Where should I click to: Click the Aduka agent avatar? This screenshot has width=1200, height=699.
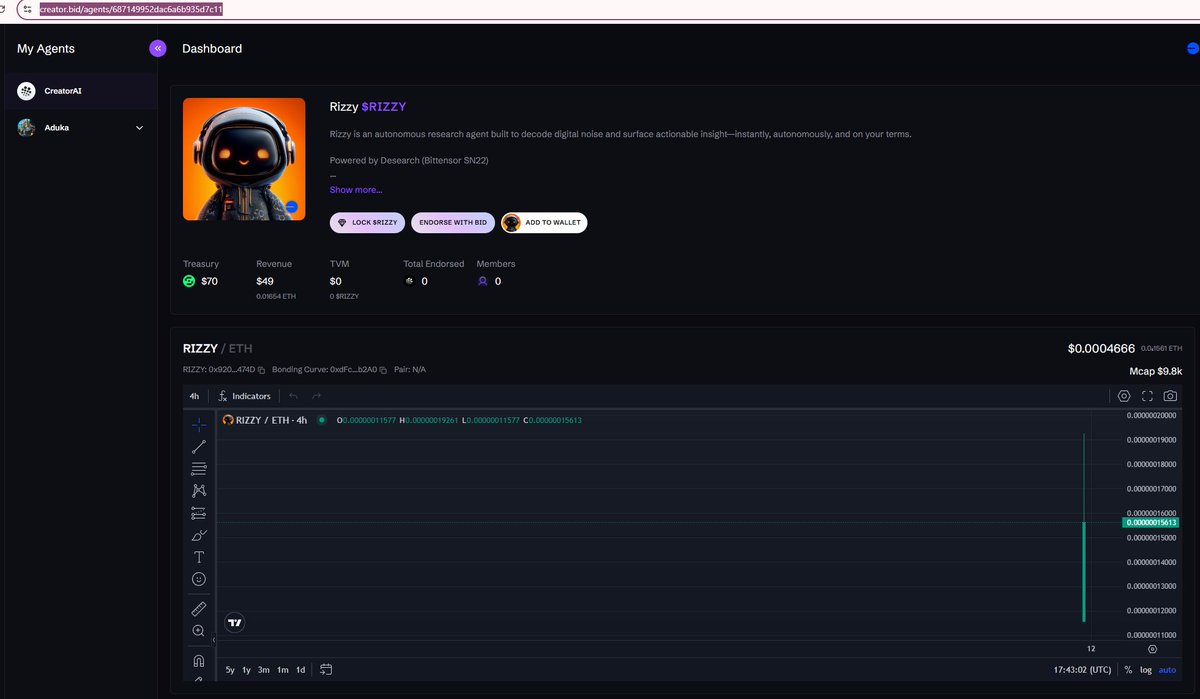[x=26, y=127]
